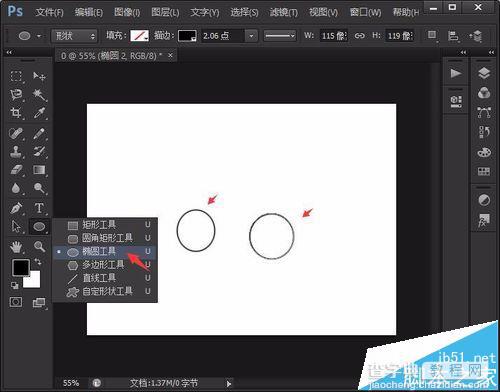Image resolution: width=500 pixels, height=392 pixels.
Task: Select the Crop tool
Action: pos(16,113)
